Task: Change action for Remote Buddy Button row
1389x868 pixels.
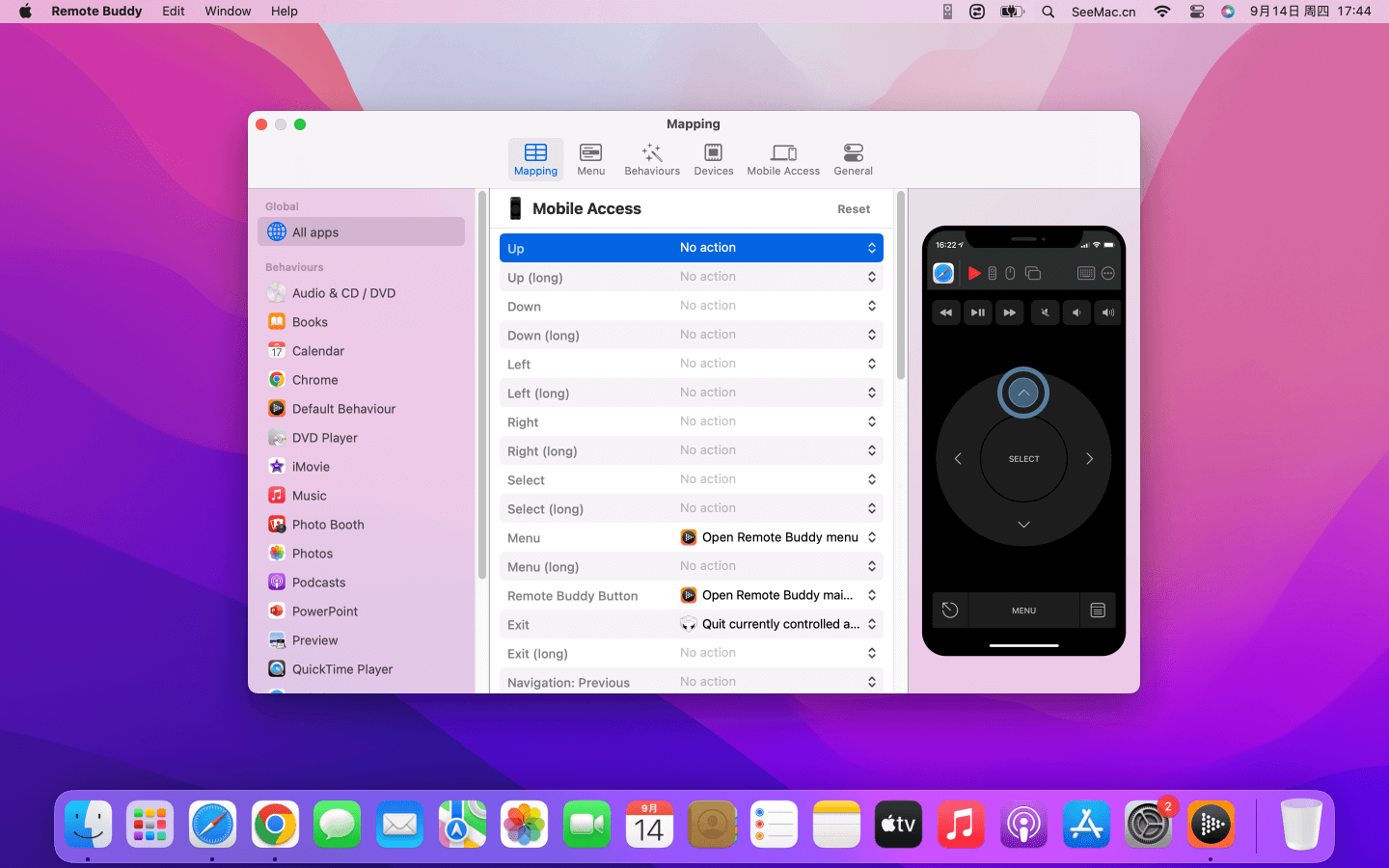Action: [x=777, y=595]
